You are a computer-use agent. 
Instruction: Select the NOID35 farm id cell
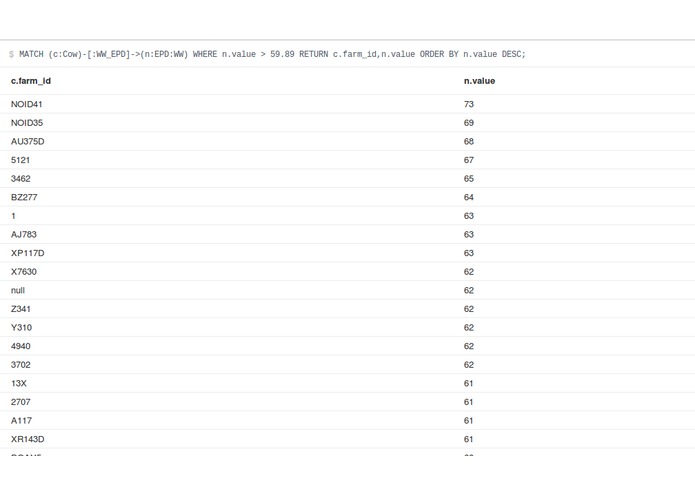[27, 123]
